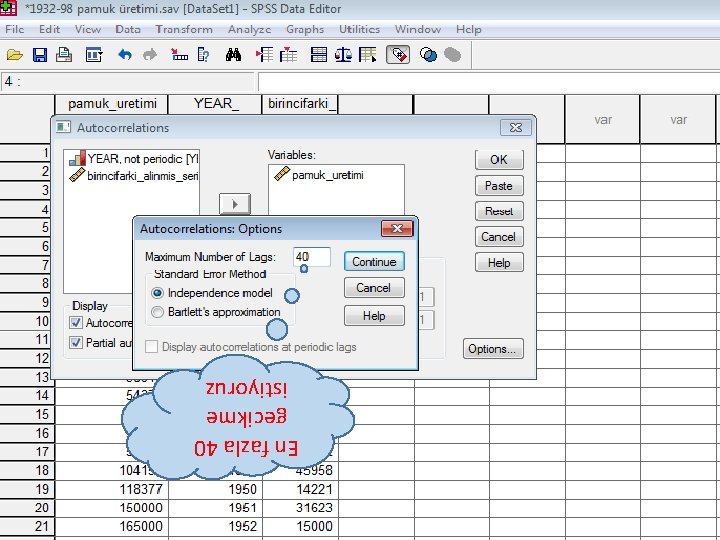
Task: Open the Window menu
Action: click(418, 29)
